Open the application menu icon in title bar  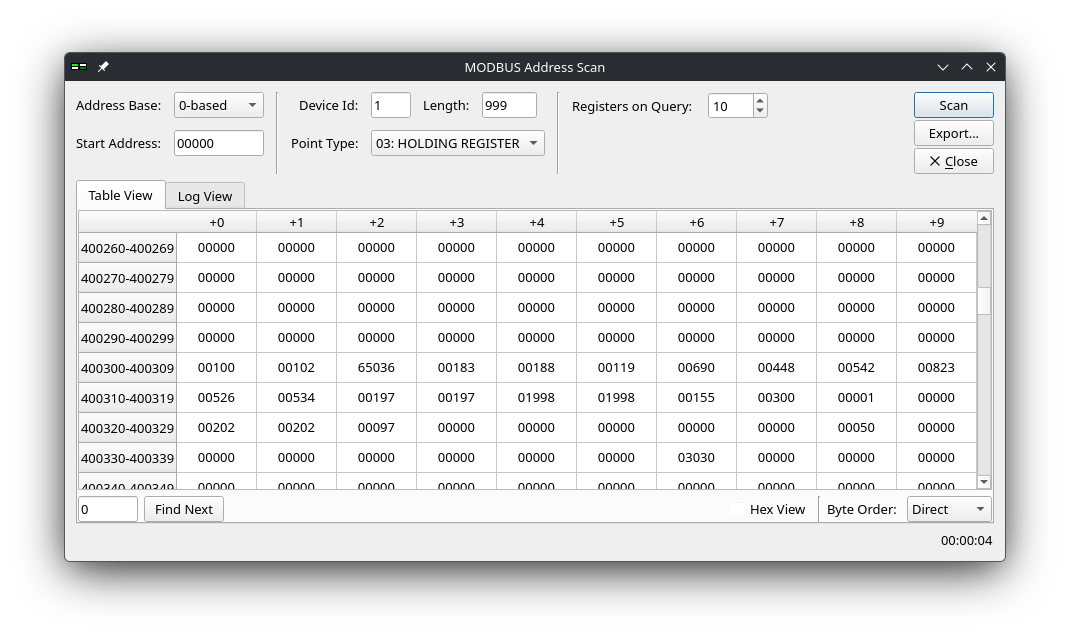click(78, 67)
